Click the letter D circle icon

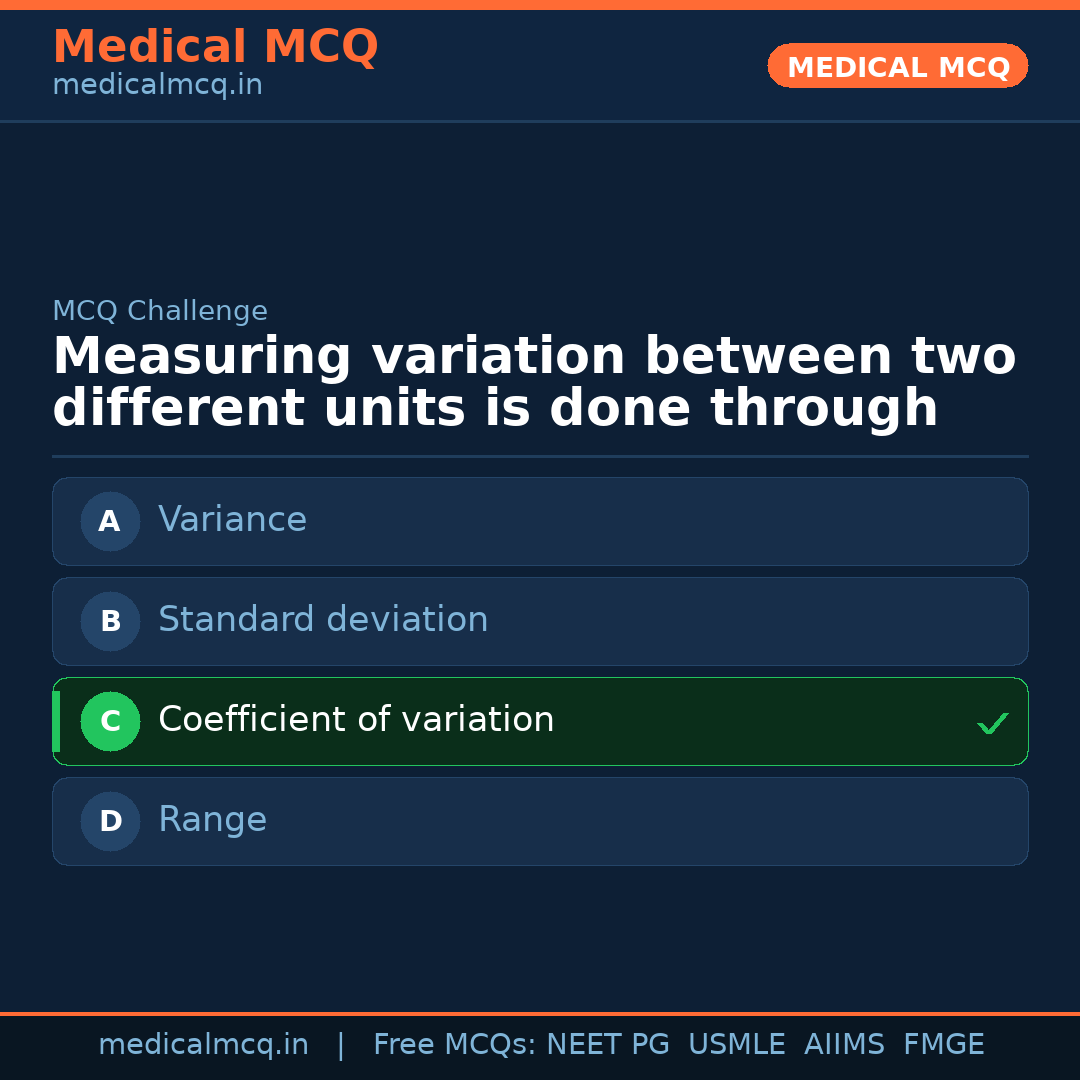pyautogui.click(x=110, y=821)
